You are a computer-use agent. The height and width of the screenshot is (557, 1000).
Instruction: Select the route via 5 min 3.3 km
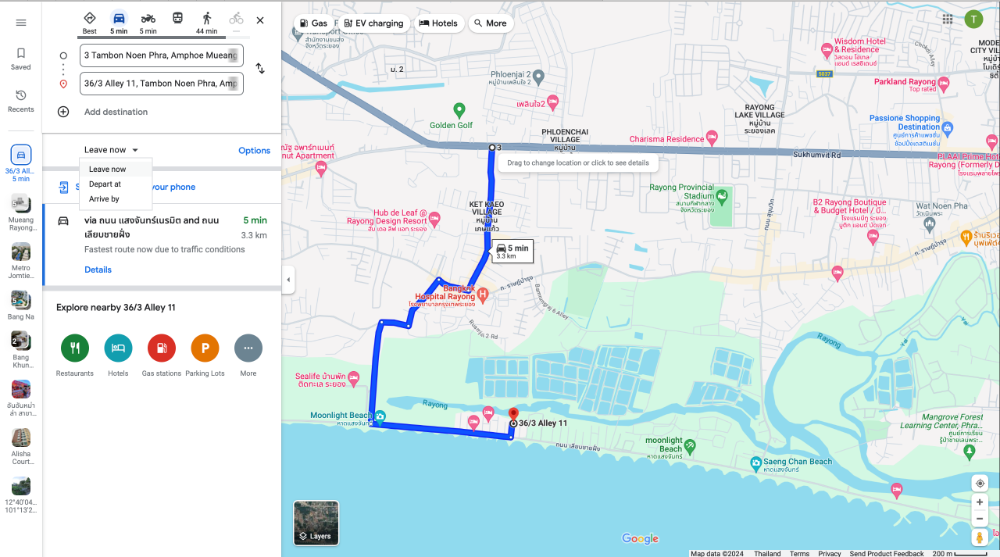point(163,245)
